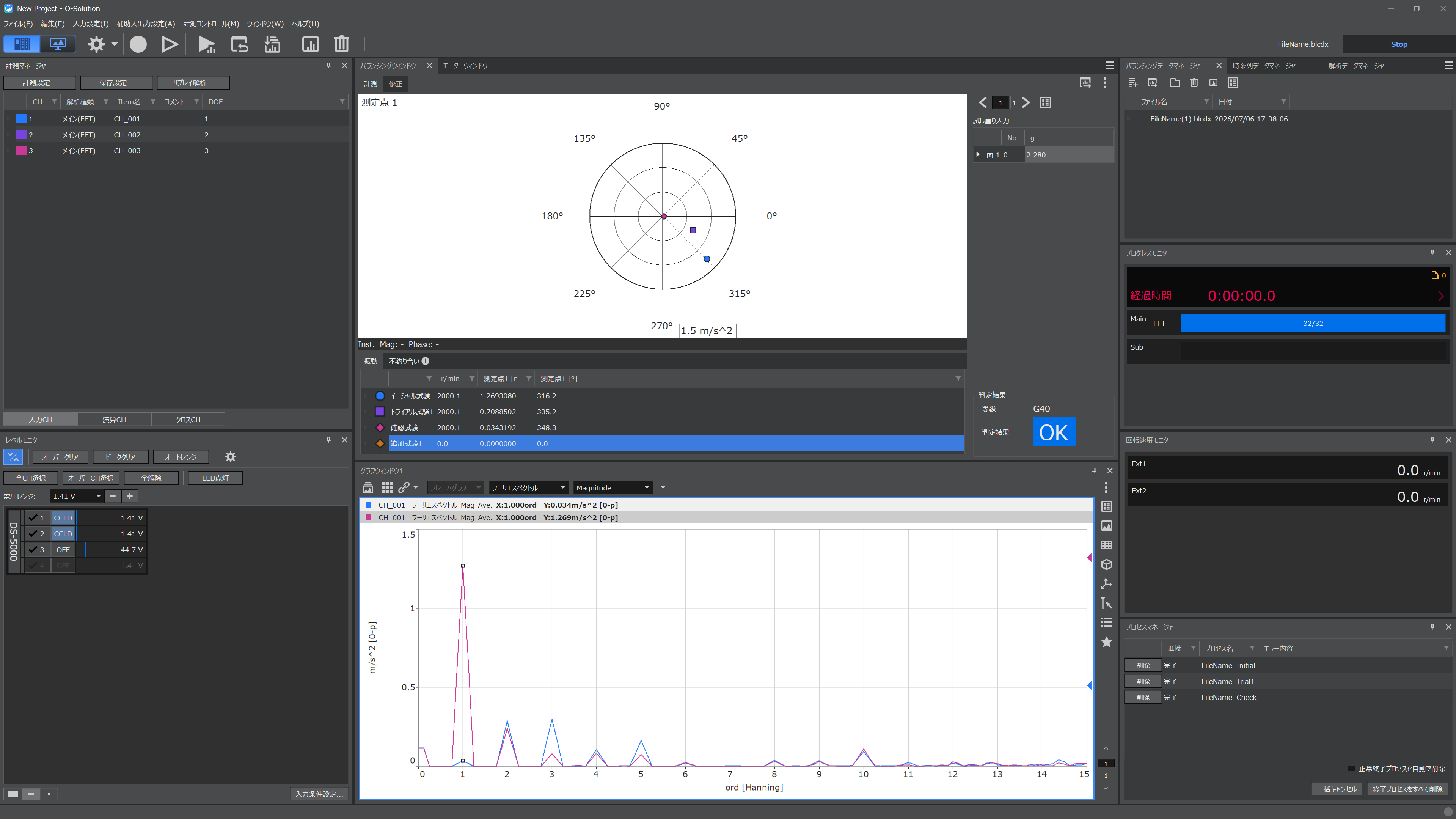The image size is (1456, 819).
Task: Select the largest level monitor display size button
Action: 13,794
